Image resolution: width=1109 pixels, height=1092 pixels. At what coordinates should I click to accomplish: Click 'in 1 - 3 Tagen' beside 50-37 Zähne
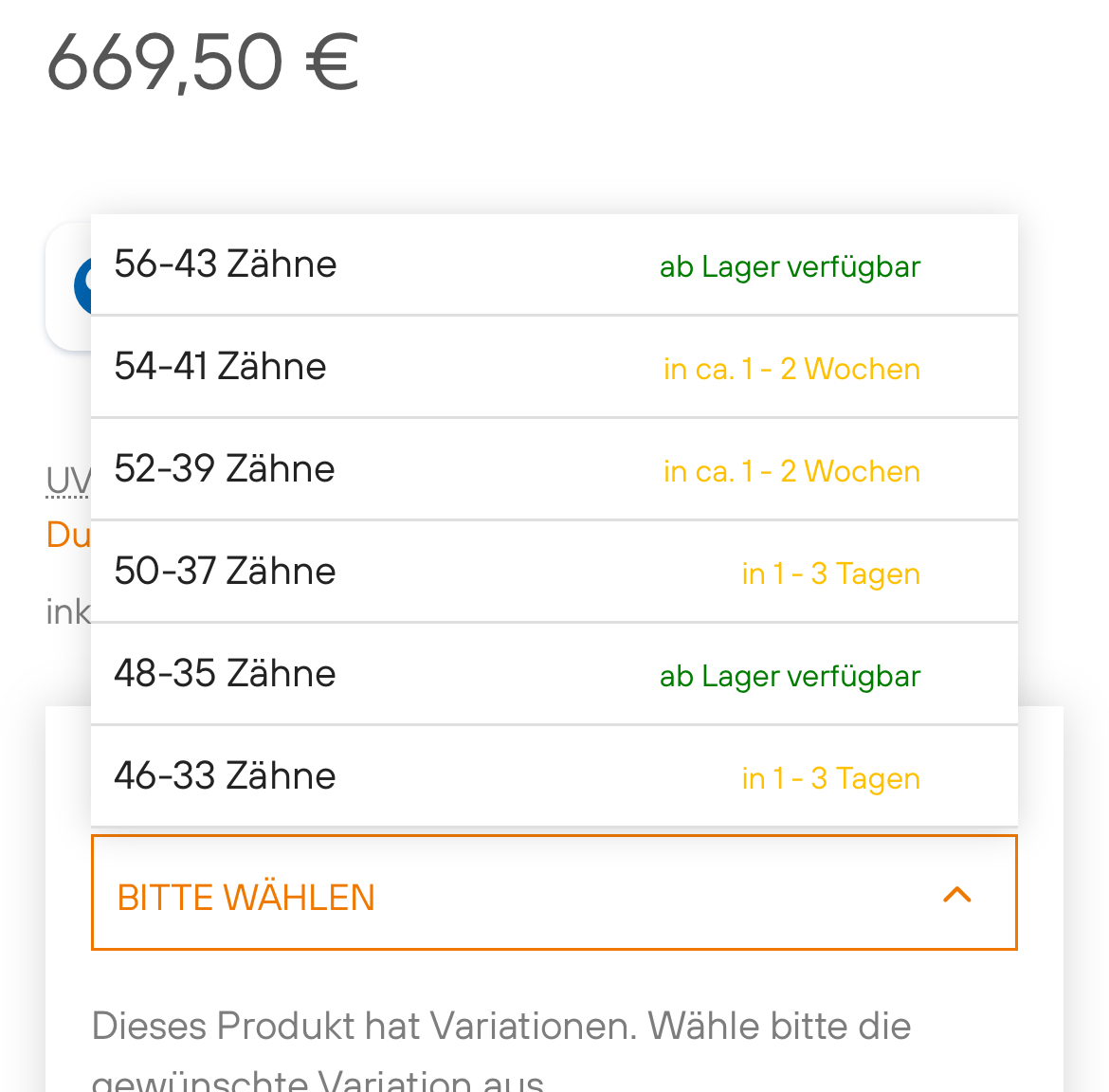tap(830, 573)
